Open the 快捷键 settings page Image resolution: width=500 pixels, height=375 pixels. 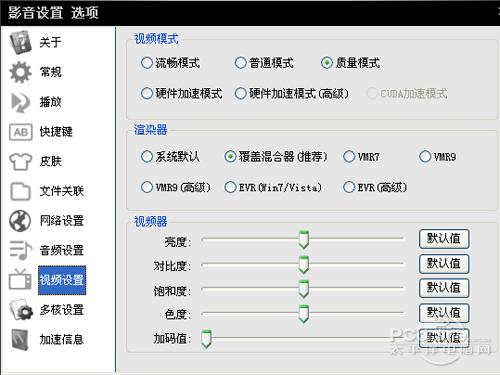coord(56,132)
